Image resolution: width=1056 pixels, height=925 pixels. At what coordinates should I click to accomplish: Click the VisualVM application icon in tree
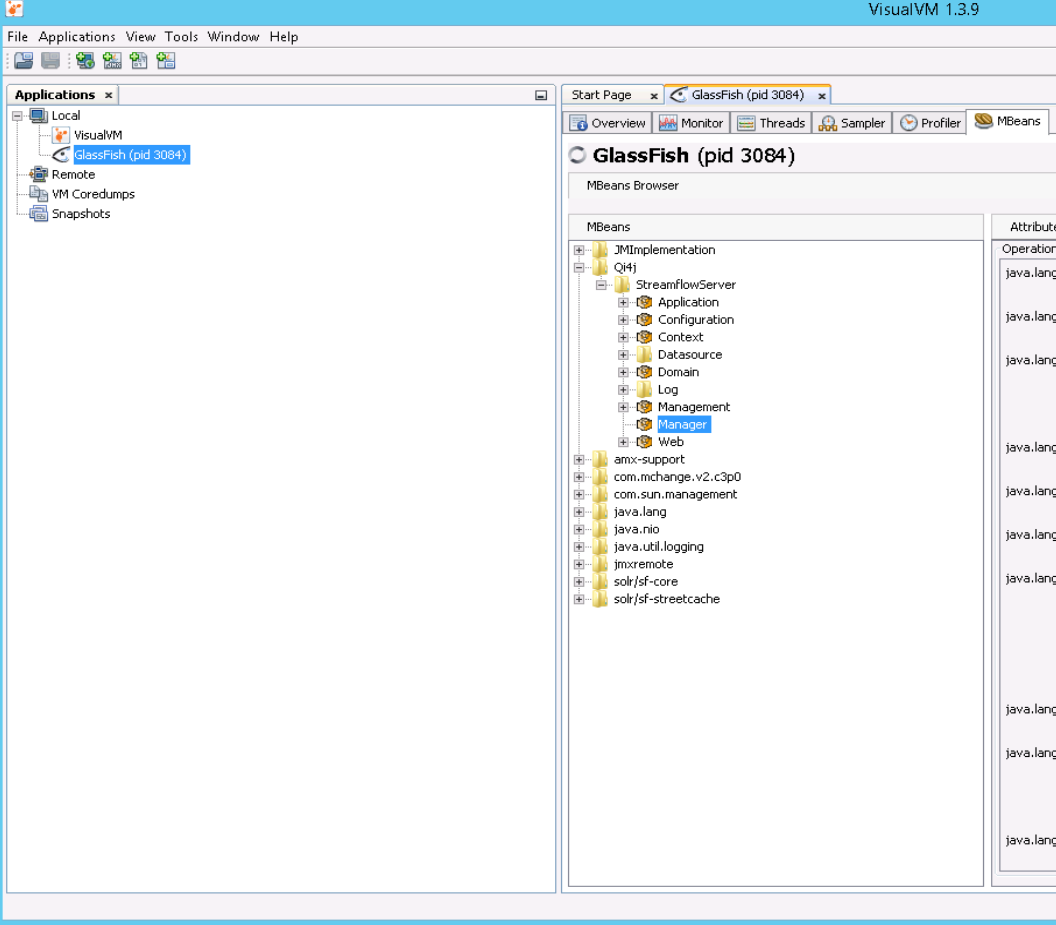coord(61,135)
